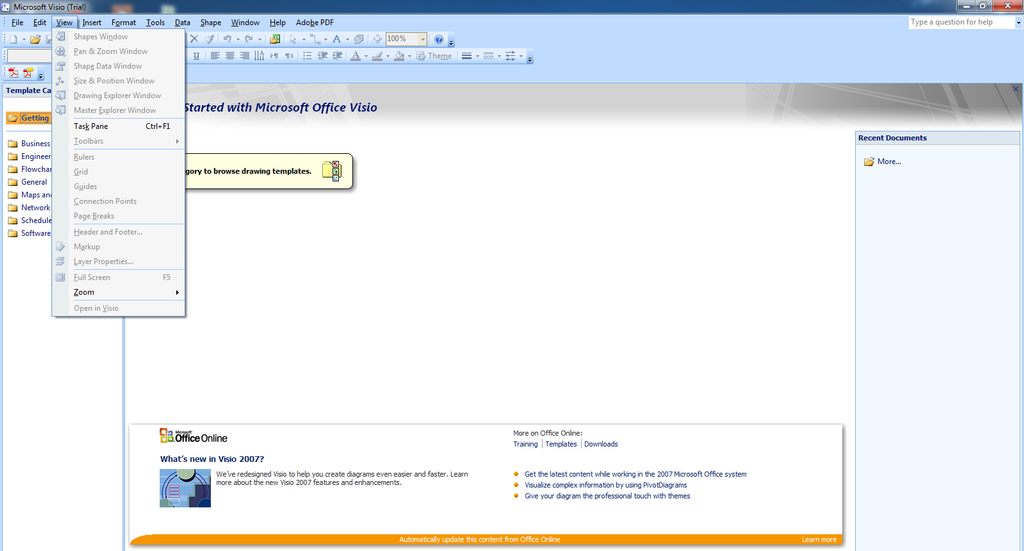The image size is (1024, 551).
Task: Select the Pointer tool
Action: click(293, 39)
